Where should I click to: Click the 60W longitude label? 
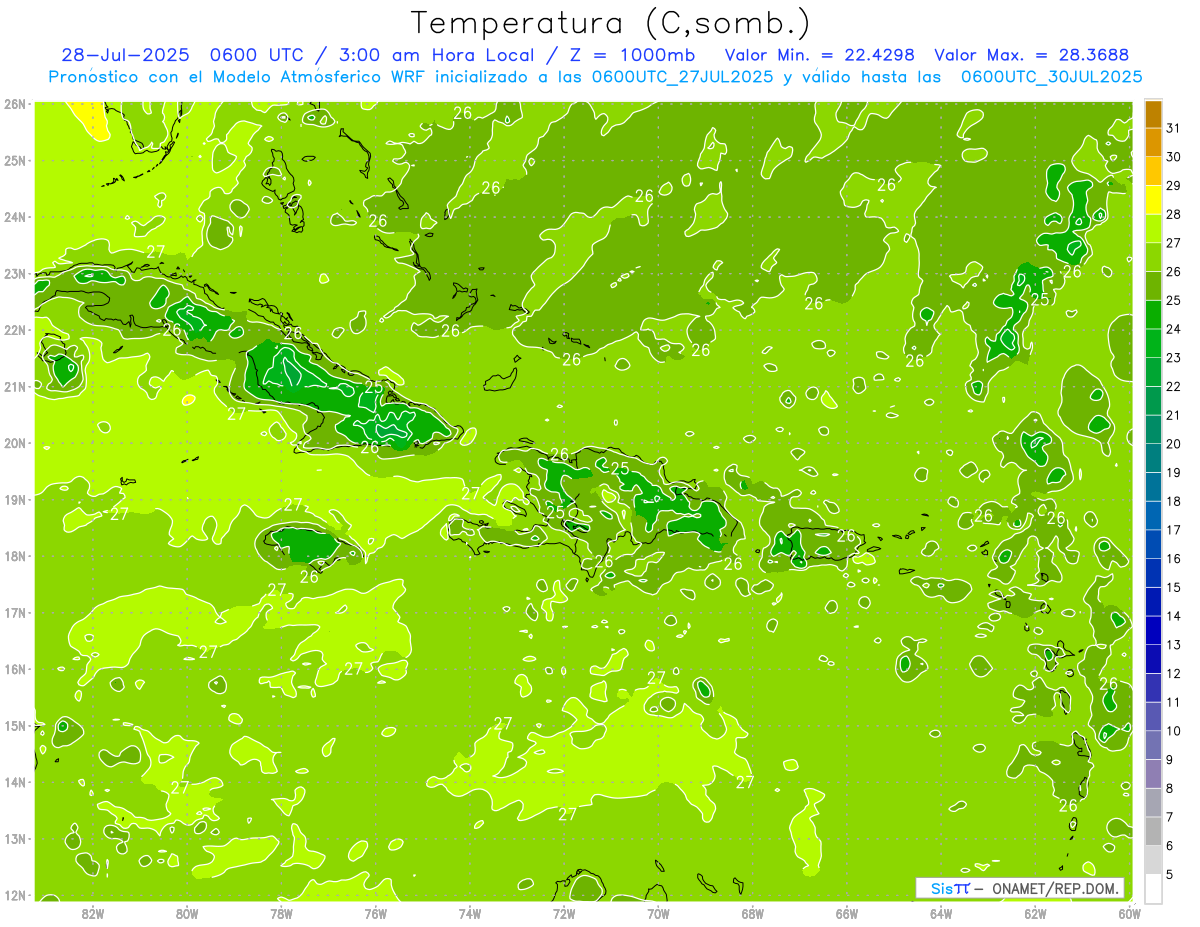click(1129, 913)
